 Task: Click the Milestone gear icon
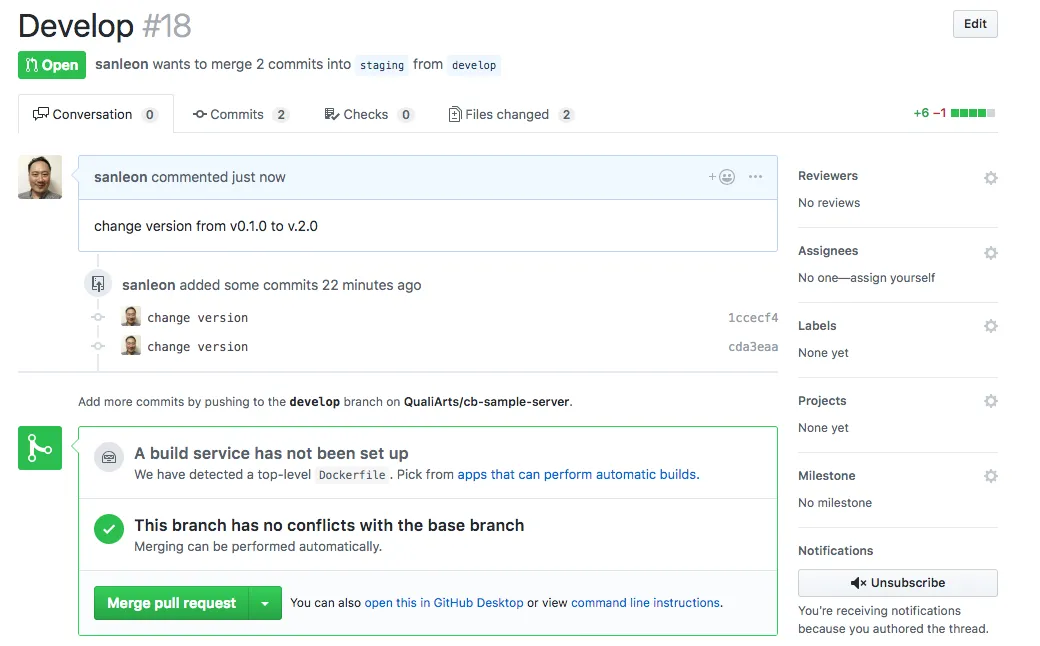coord(990,476)
